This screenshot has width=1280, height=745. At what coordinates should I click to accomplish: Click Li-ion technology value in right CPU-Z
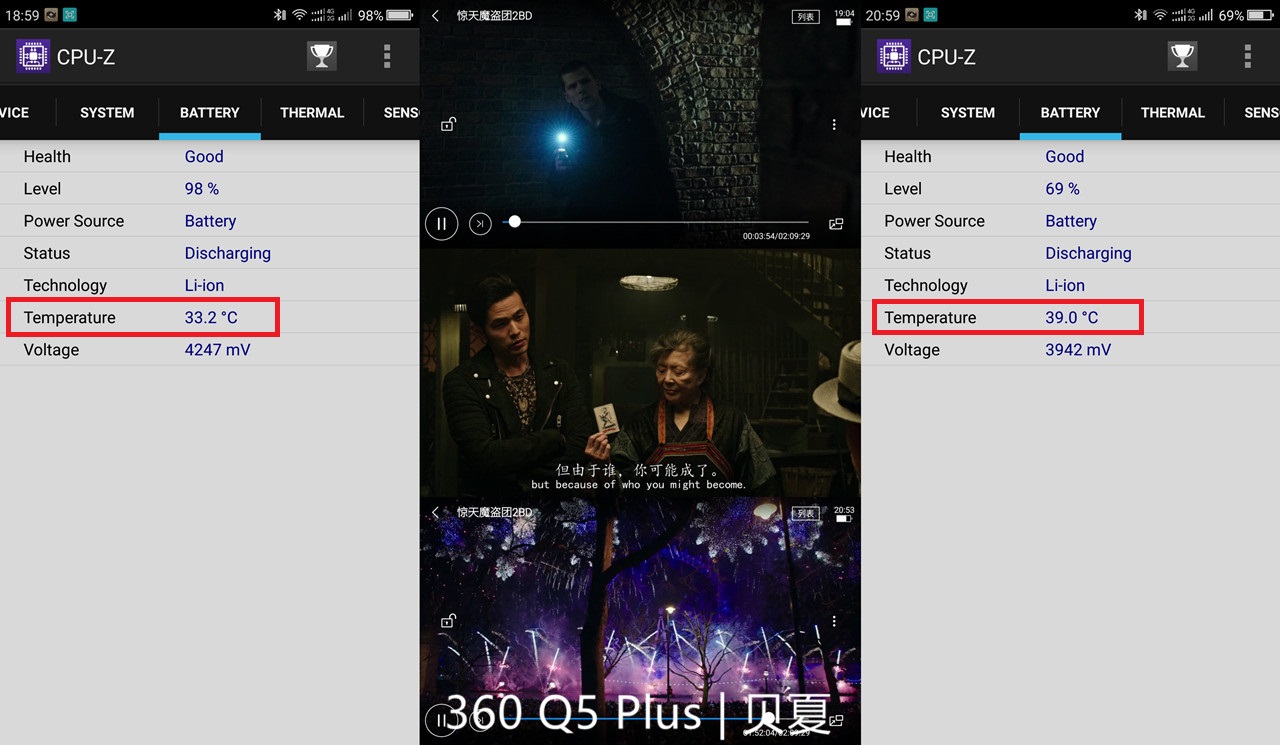pyautogui.click(x=1065, y=285)
